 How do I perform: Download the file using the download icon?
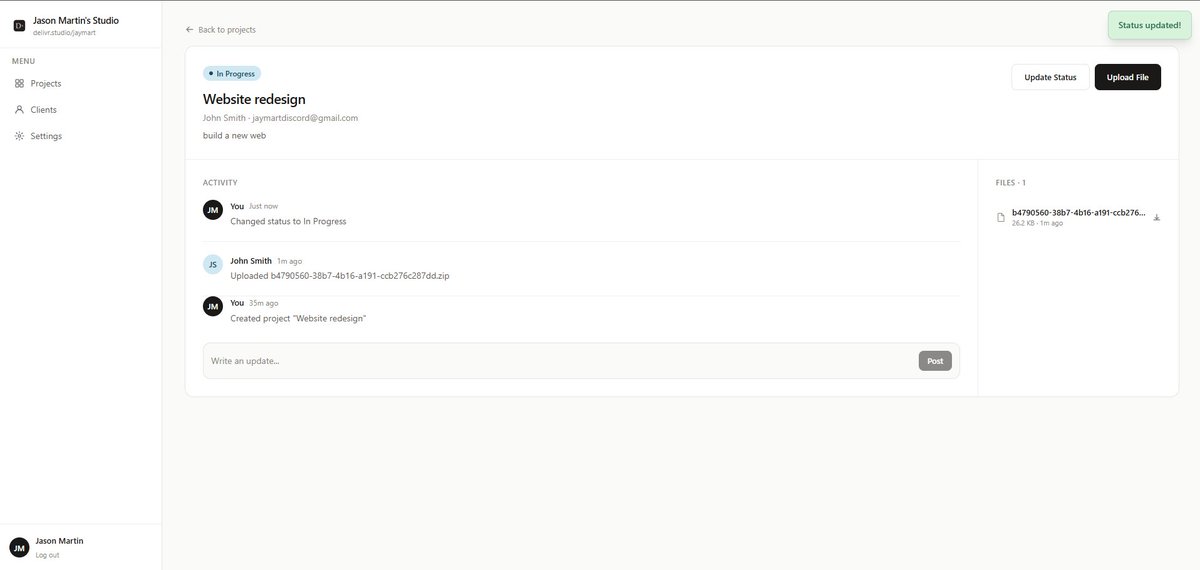(x=1157, y=217)
